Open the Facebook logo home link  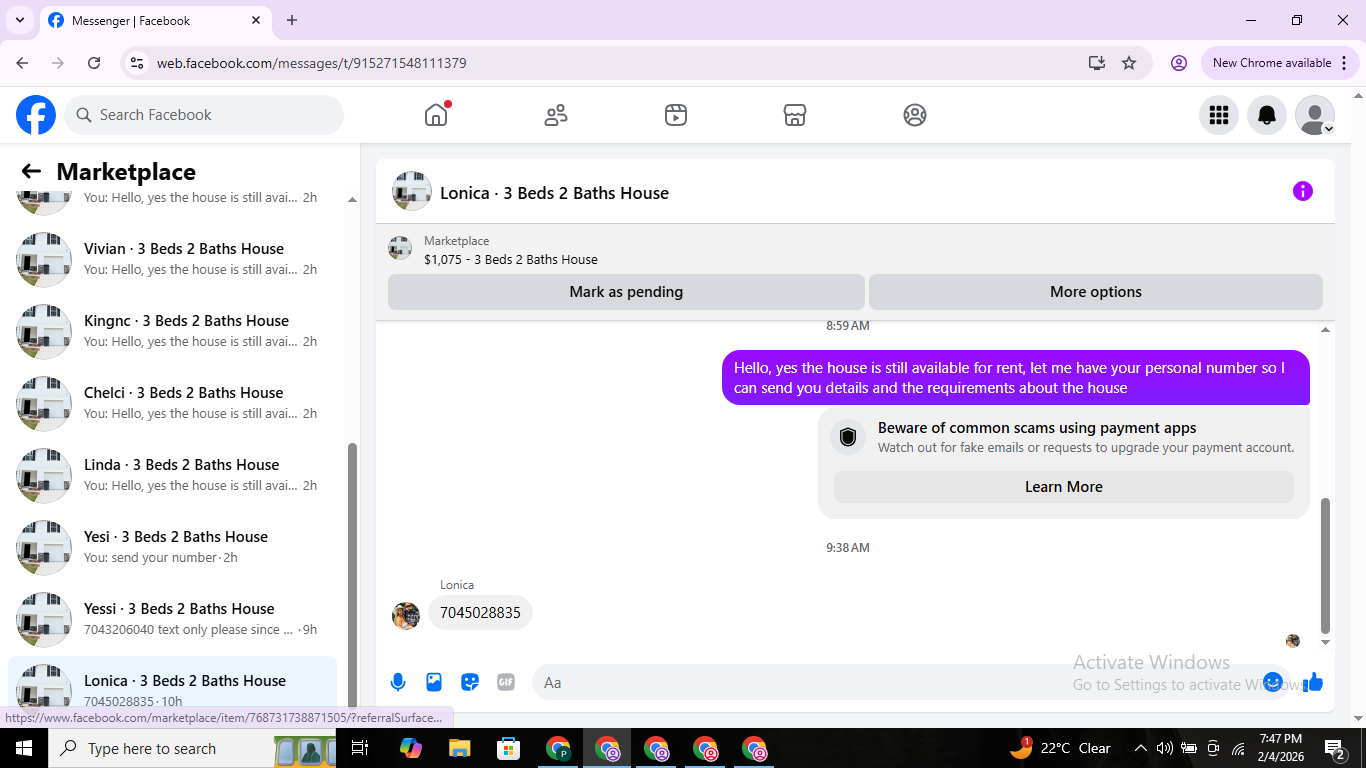click(x=36, y=115)
